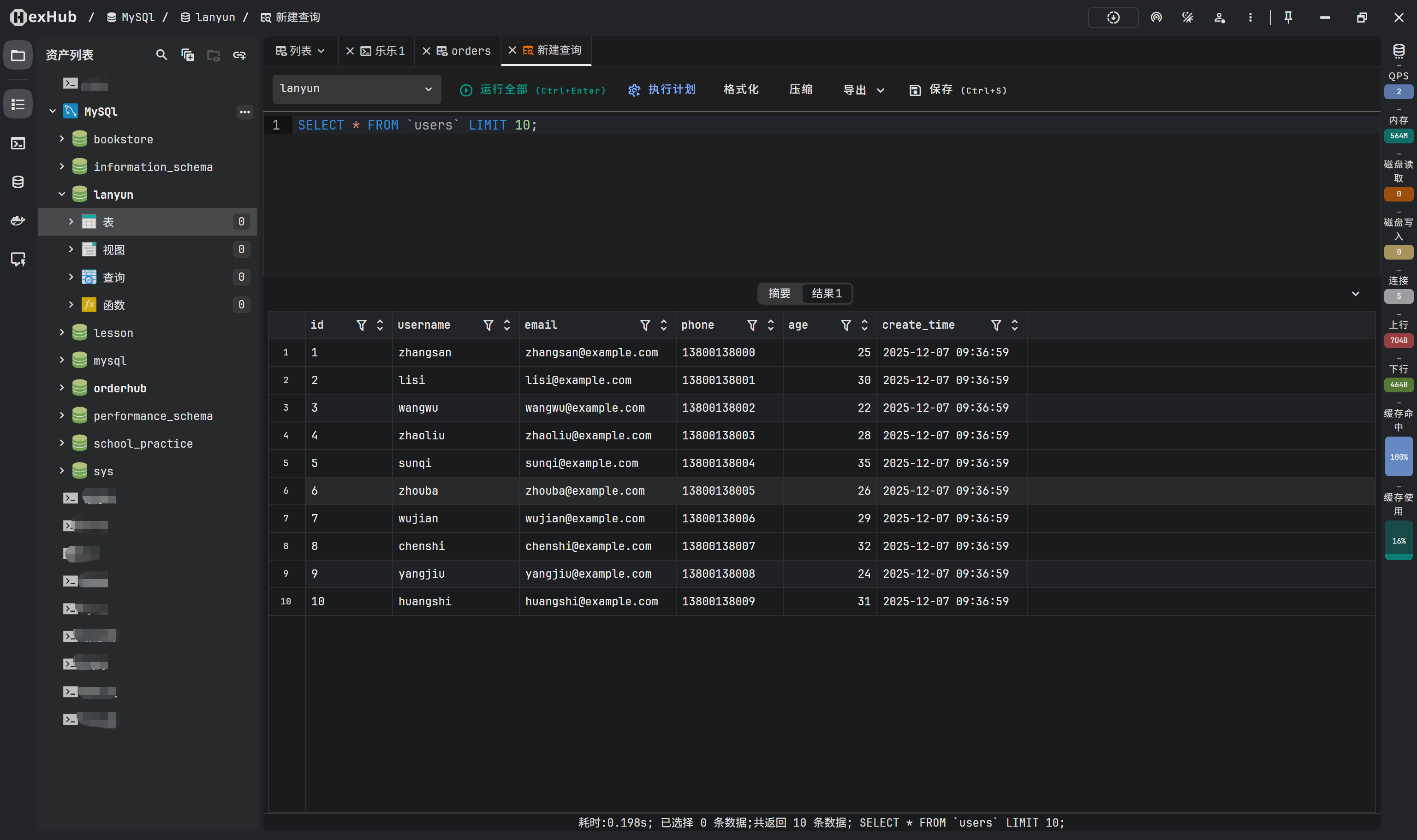Click the pin icon in title bar
Screen dimensions: 1417x840
pyautogui.click(x=1288, y=17)
